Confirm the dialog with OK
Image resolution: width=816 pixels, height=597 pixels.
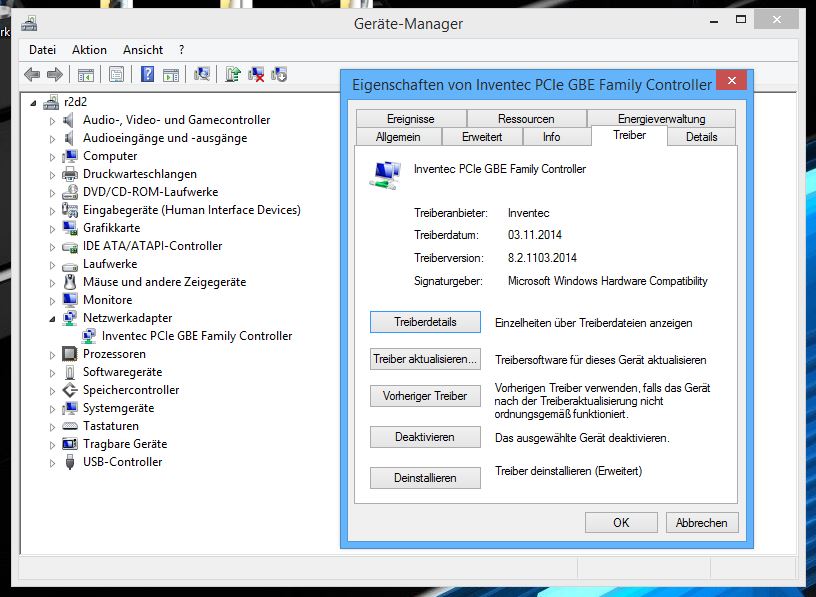tap(621, 523)
